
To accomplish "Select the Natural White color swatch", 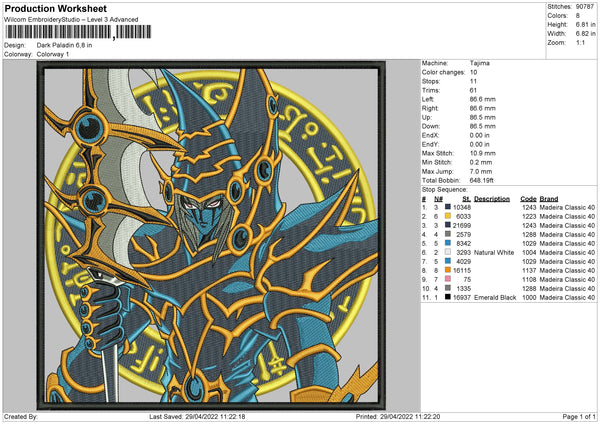I will [448, 252].
